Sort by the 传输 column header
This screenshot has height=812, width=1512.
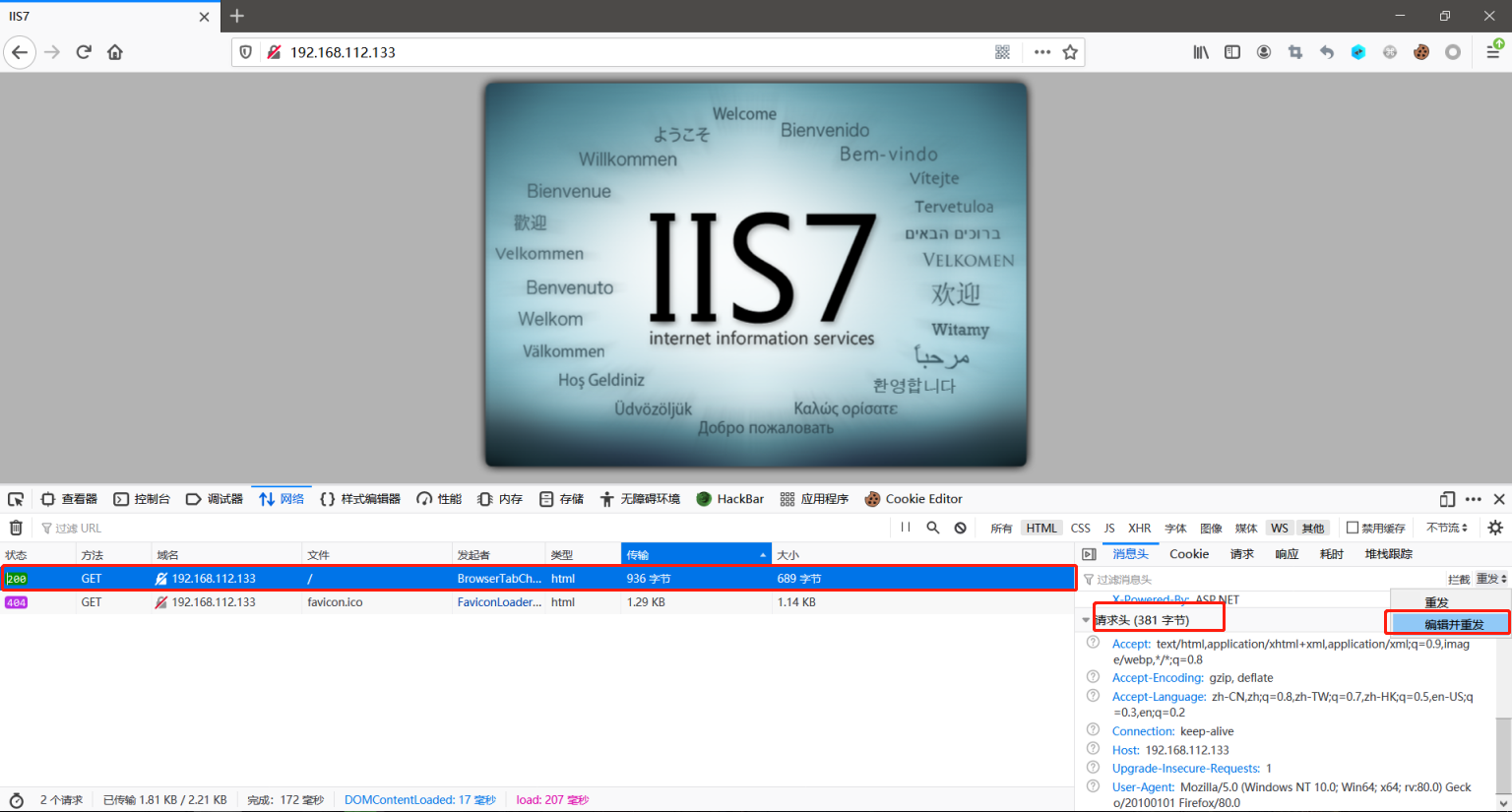(x=696, y=555)
